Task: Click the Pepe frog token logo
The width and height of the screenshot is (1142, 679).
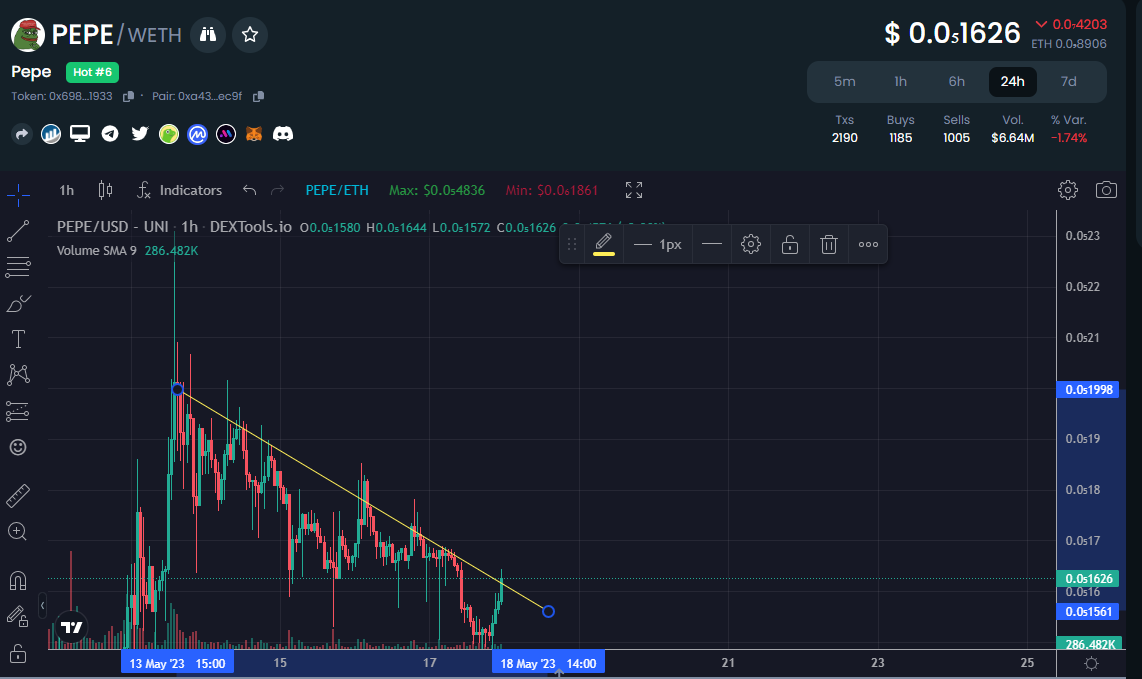Action: (28, 35)
